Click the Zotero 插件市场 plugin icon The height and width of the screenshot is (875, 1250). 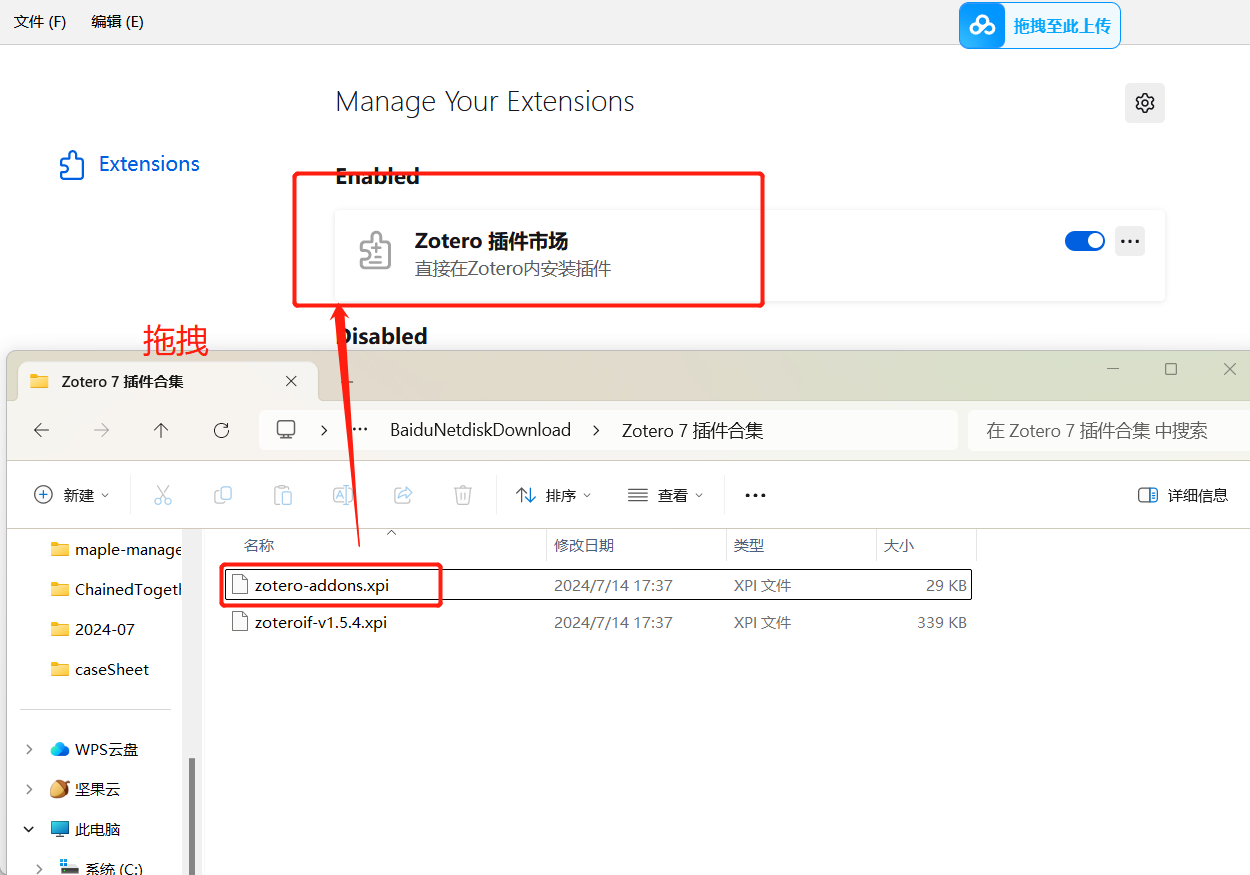[x=375, y=250]
